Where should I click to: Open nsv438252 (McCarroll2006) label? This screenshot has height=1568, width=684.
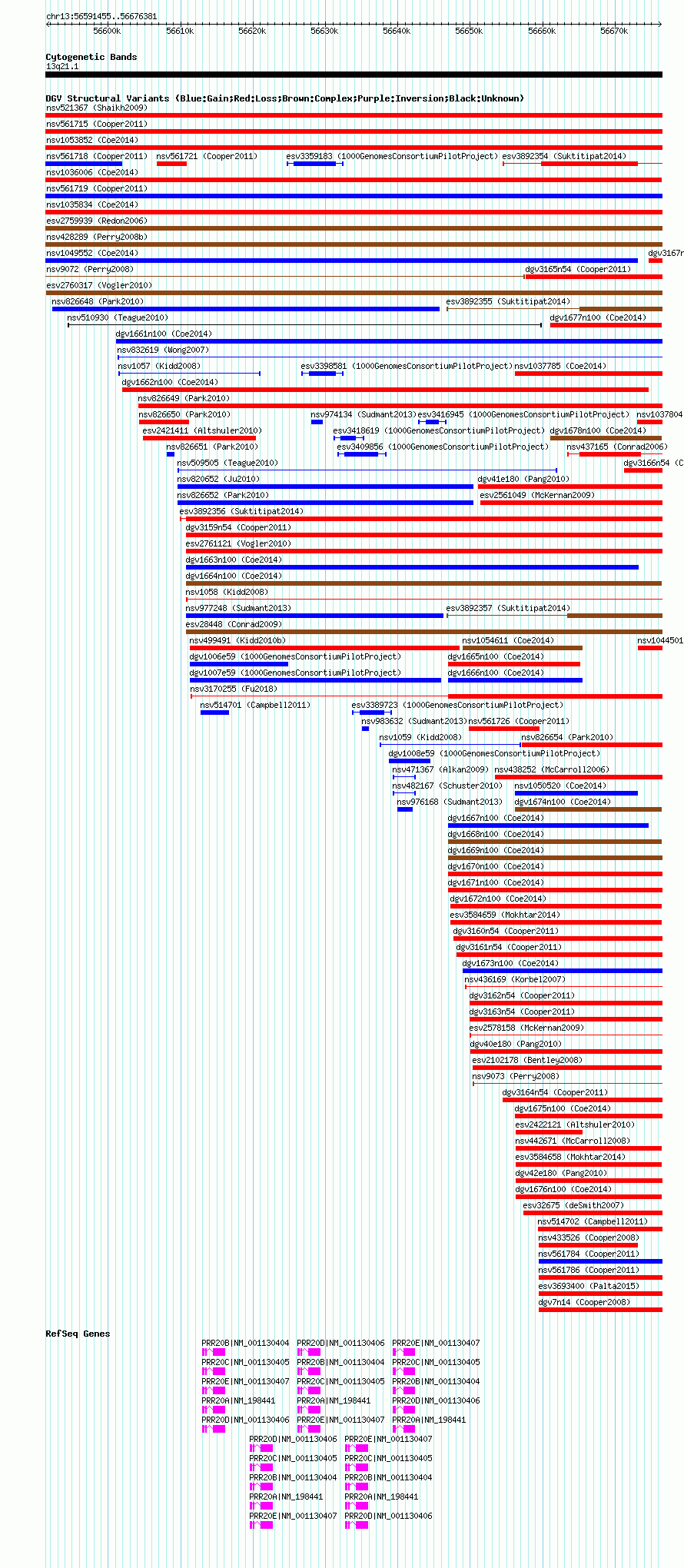point(552,769)
